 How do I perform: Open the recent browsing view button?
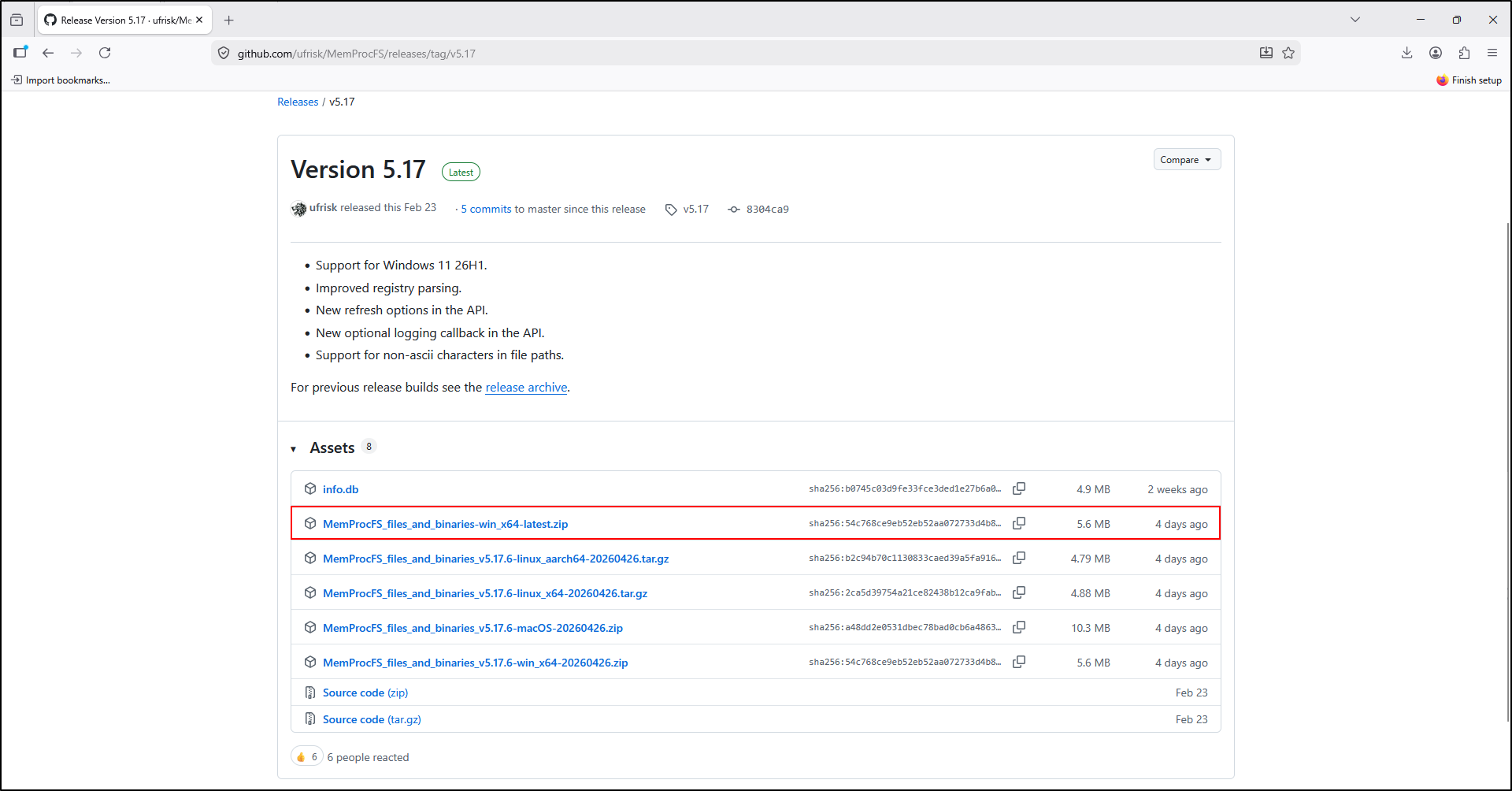pyautogui.click(x=17, y=20)
